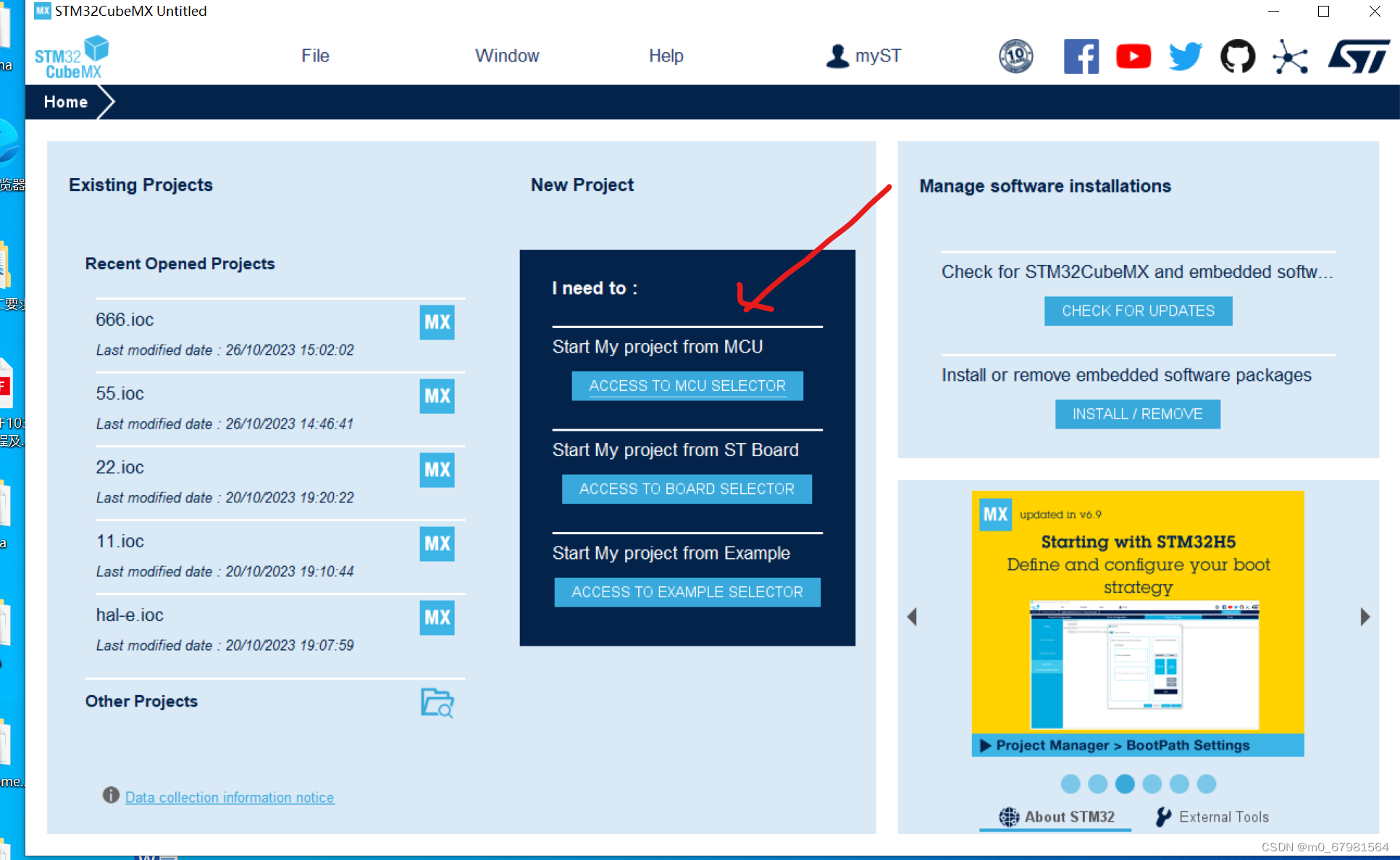Open the myST menu

(x=864, y=56)
